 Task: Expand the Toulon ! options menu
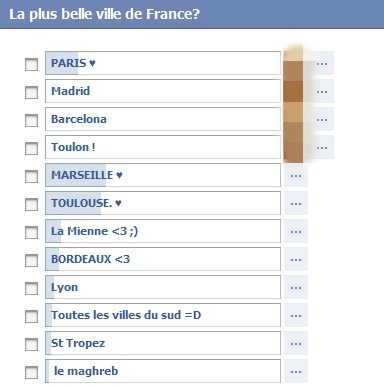(x=322, y=147)
